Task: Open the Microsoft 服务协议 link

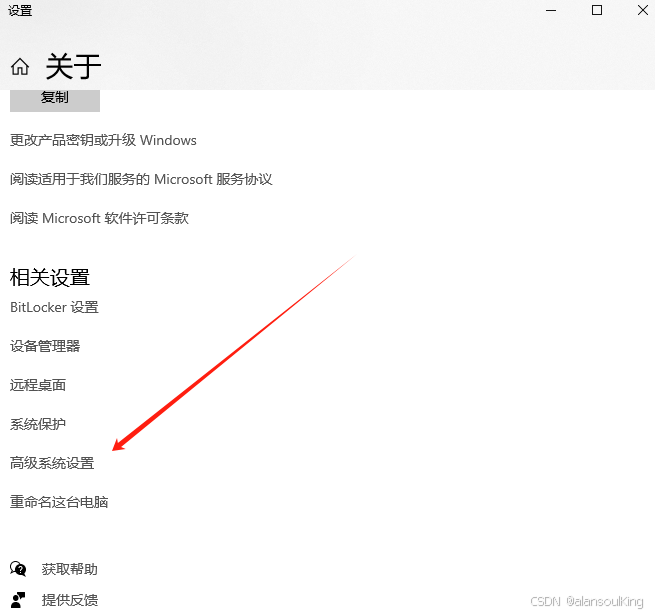Action: [x=141, y=179]
